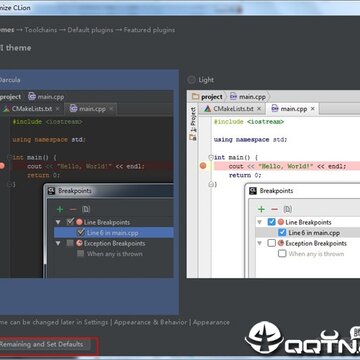
Task: Switch to CMakeLists.txt tab in Darcula preview
Action: (31, 109)
